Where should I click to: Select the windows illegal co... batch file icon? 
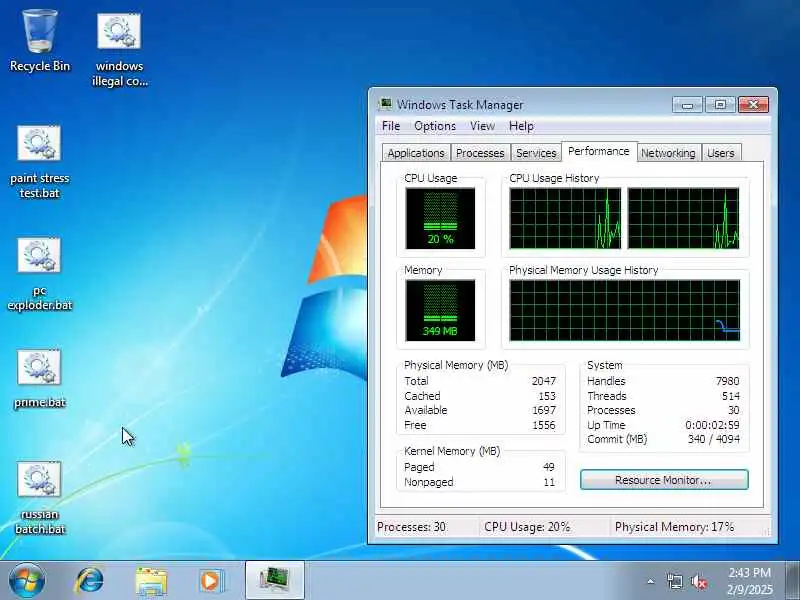(x=119, y=49)
